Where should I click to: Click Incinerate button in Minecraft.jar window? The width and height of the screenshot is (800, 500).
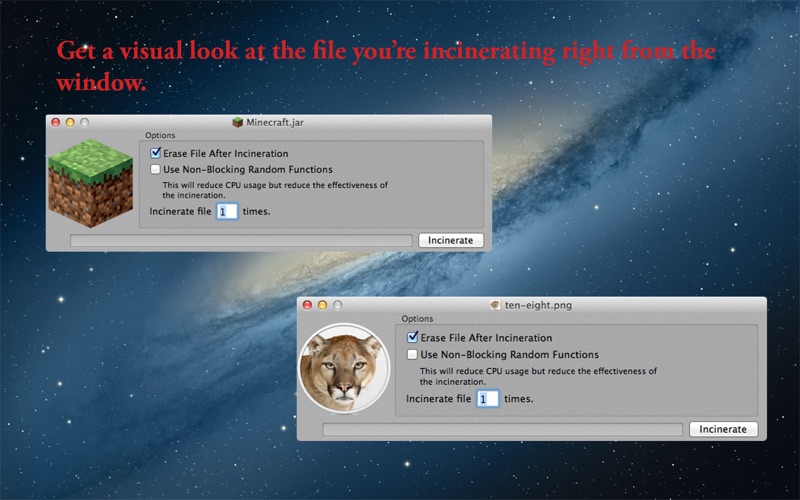tap(451, 240)
